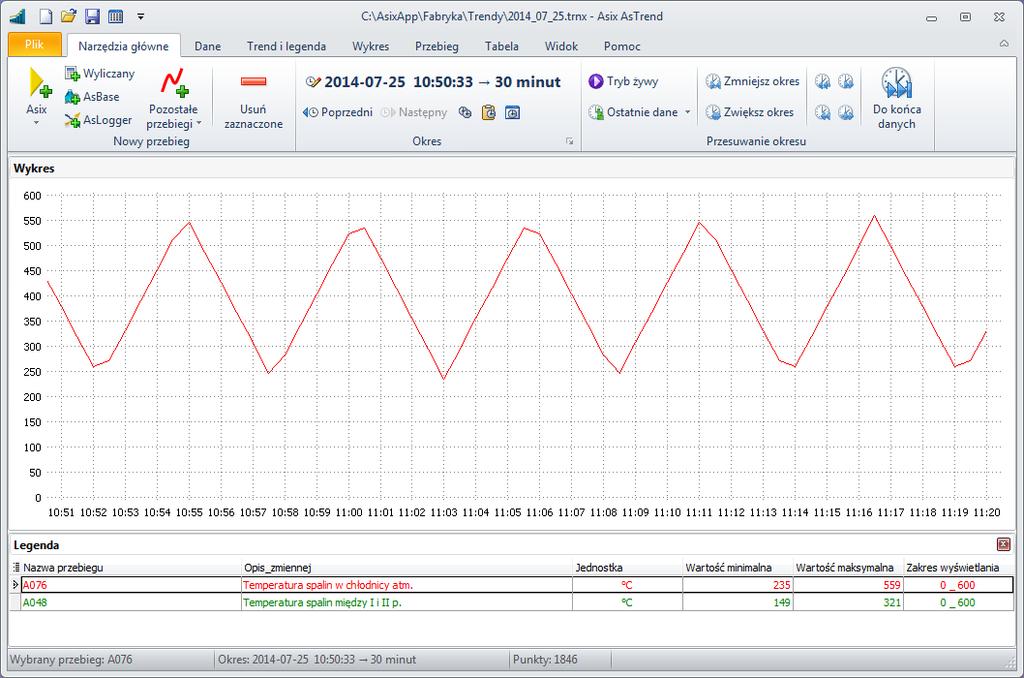This screenshot has height=678, width=1024.
Task: Click the Opis_zmiennej column header
Action: [x=407, y=568]
